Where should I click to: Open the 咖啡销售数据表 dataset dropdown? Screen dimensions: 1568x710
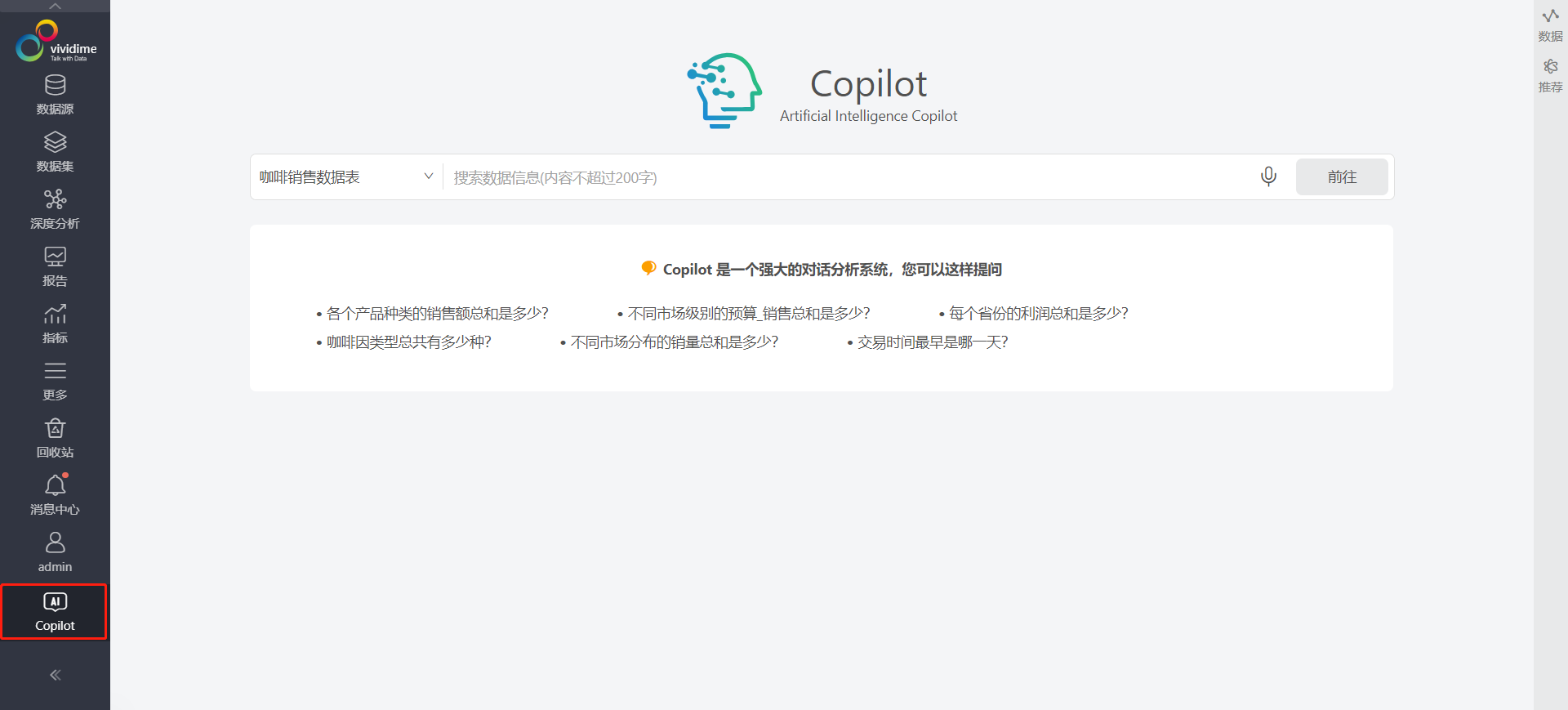tap(346, 176)
